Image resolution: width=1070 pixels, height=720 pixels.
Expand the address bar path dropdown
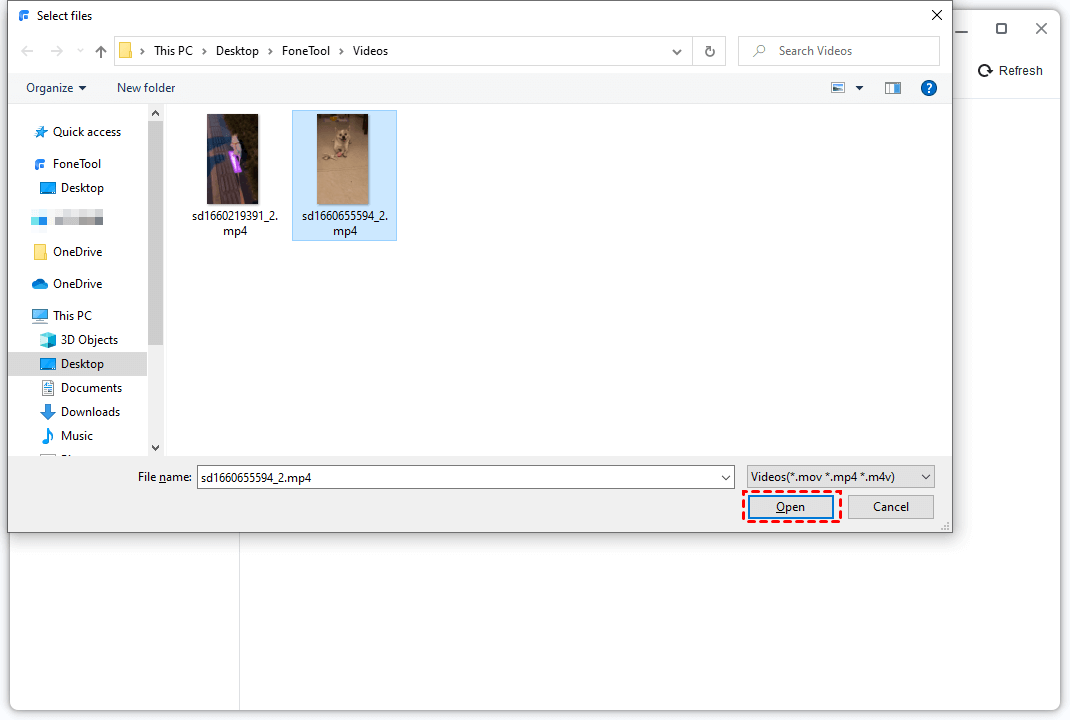tap(677, 51)
